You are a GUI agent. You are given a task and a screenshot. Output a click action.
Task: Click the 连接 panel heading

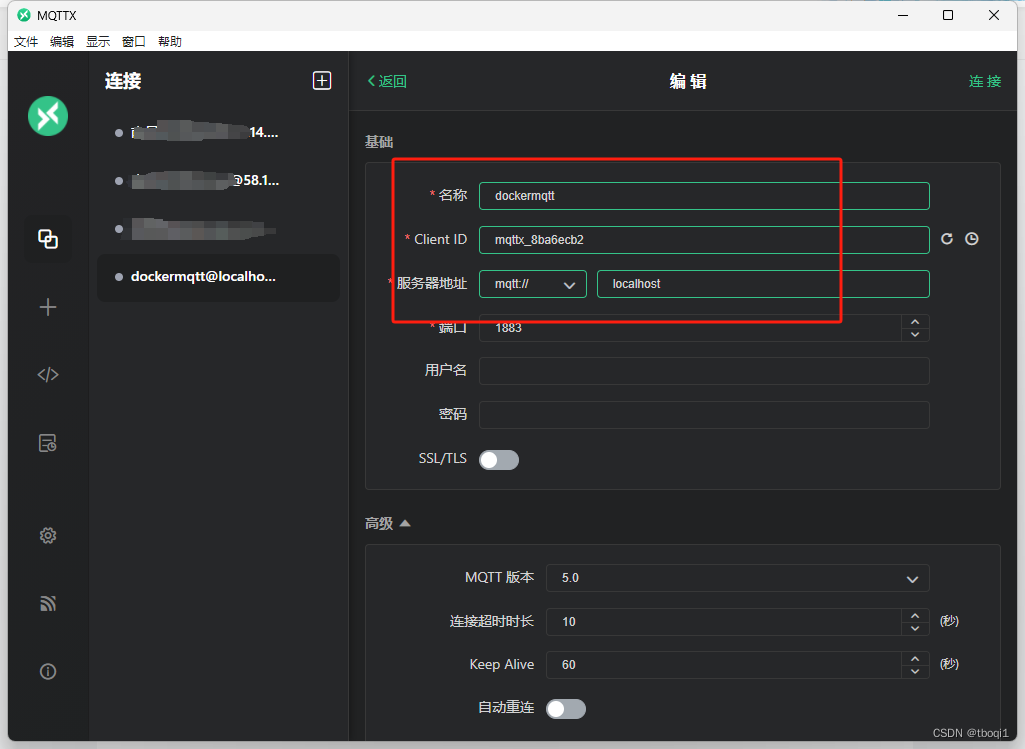click(x=123, y=81)
